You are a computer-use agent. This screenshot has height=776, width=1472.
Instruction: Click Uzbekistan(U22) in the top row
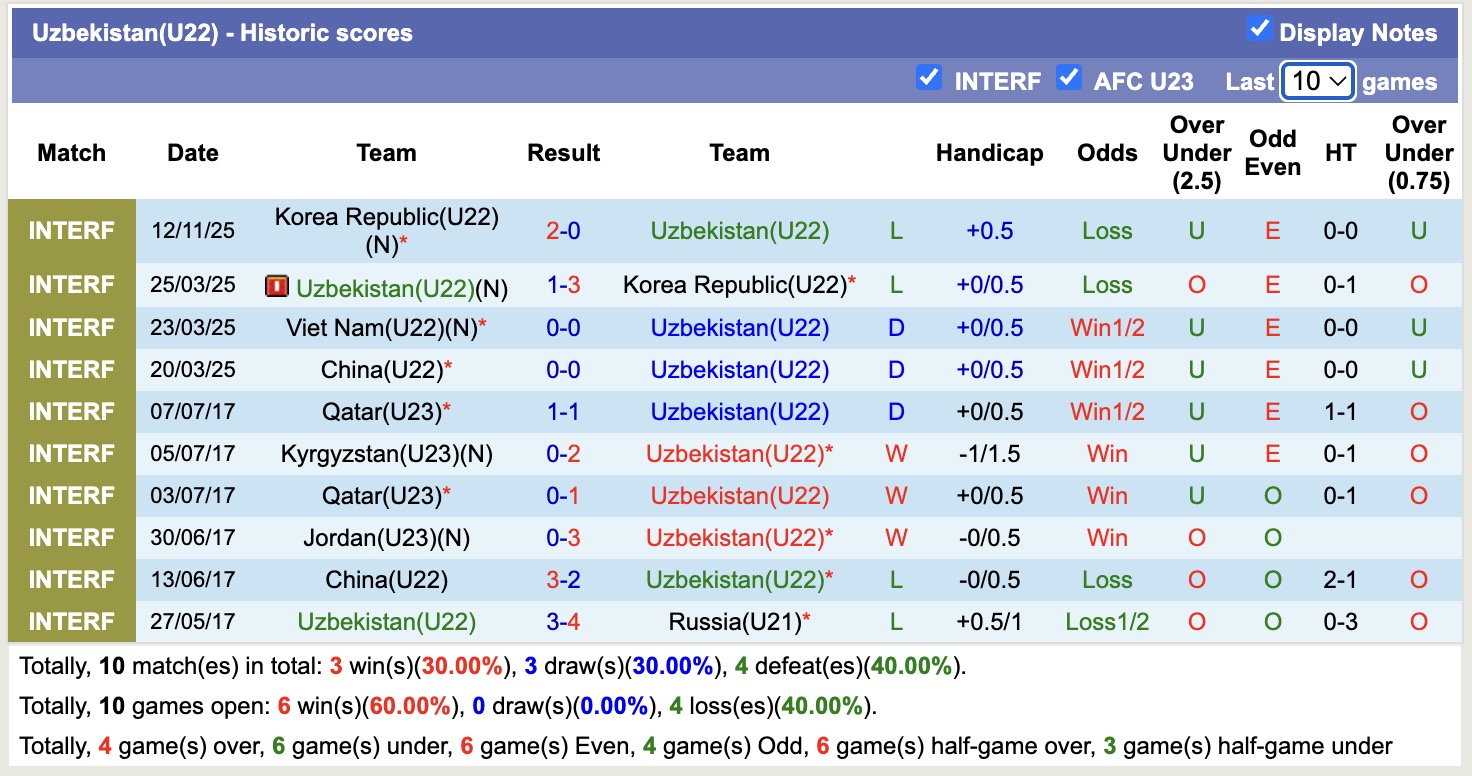(738, 230)
